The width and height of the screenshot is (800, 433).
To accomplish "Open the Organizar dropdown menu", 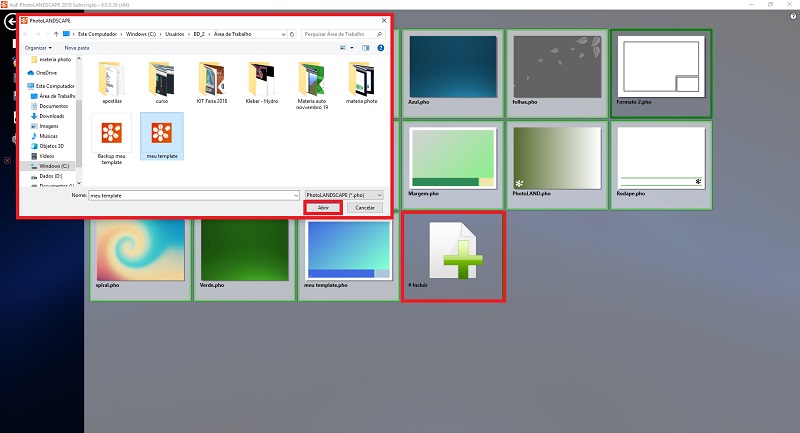I will click(38, 48).
